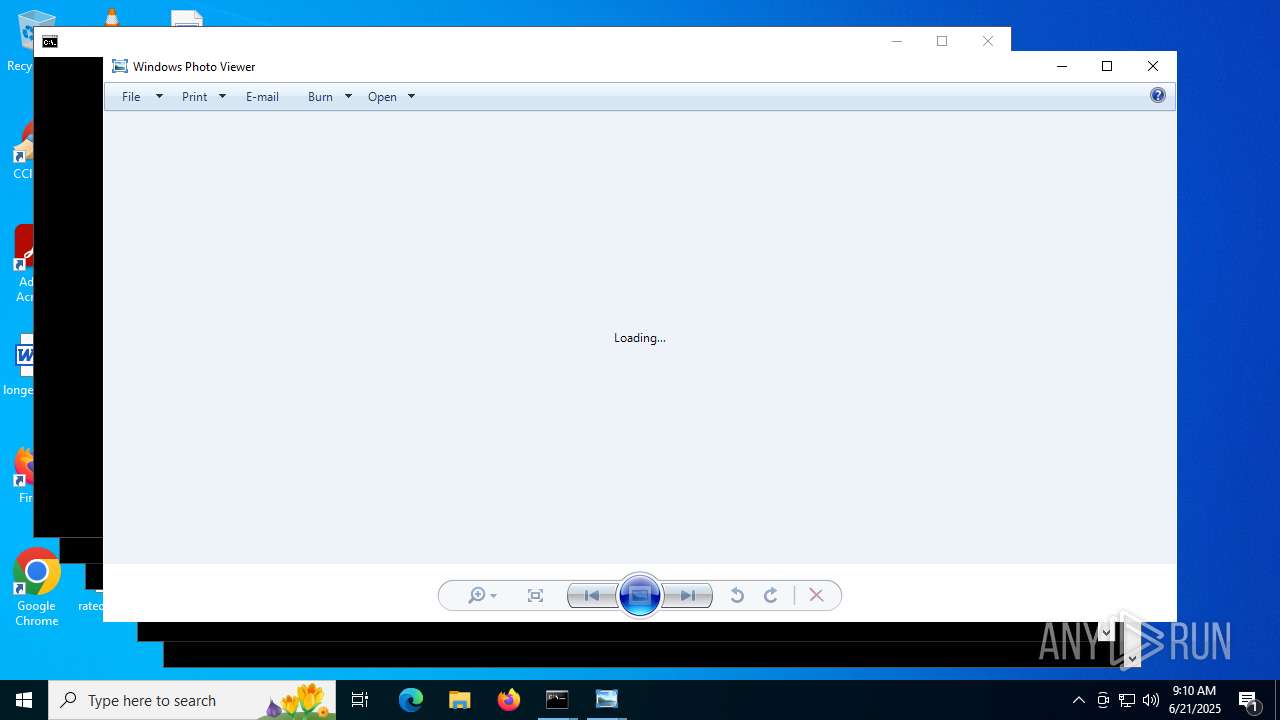This screenshot has height=720, width=1280.
Task: Expand the Print dropdown arrow
Action: [222, 97]
